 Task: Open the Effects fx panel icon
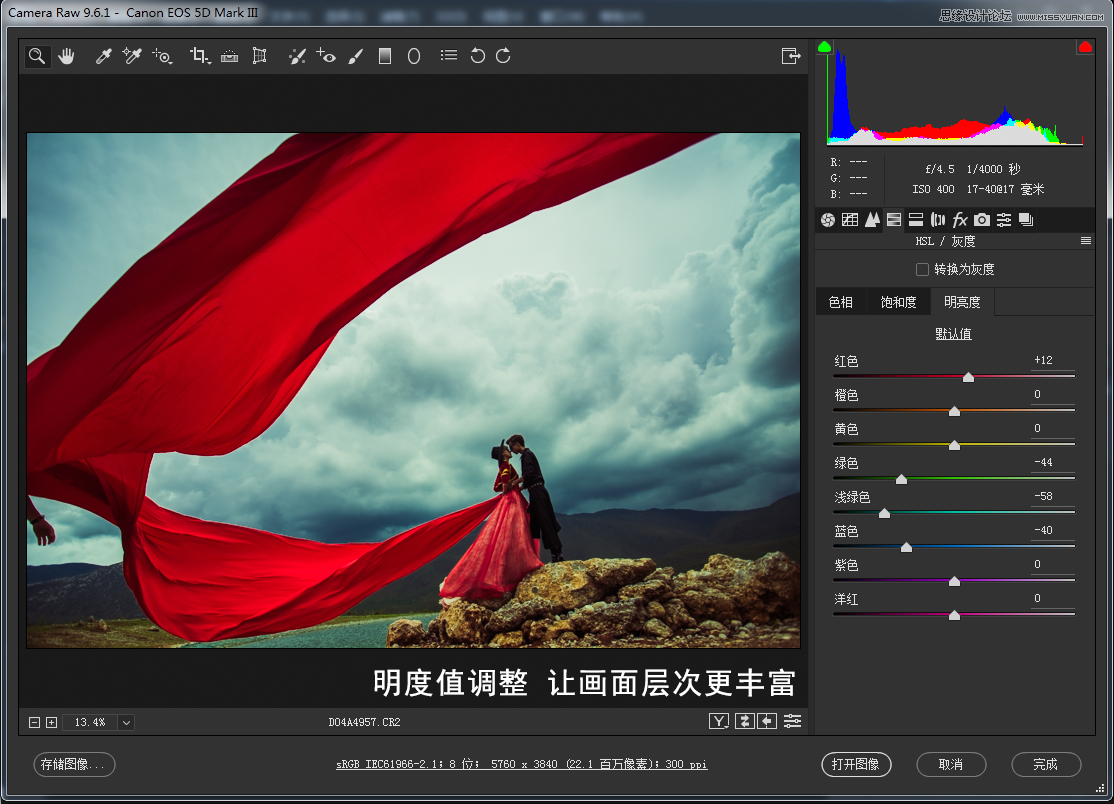960,220
